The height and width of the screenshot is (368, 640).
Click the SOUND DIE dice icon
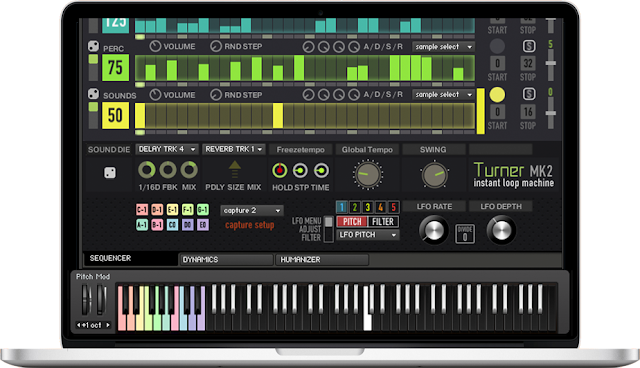[110, 173]
